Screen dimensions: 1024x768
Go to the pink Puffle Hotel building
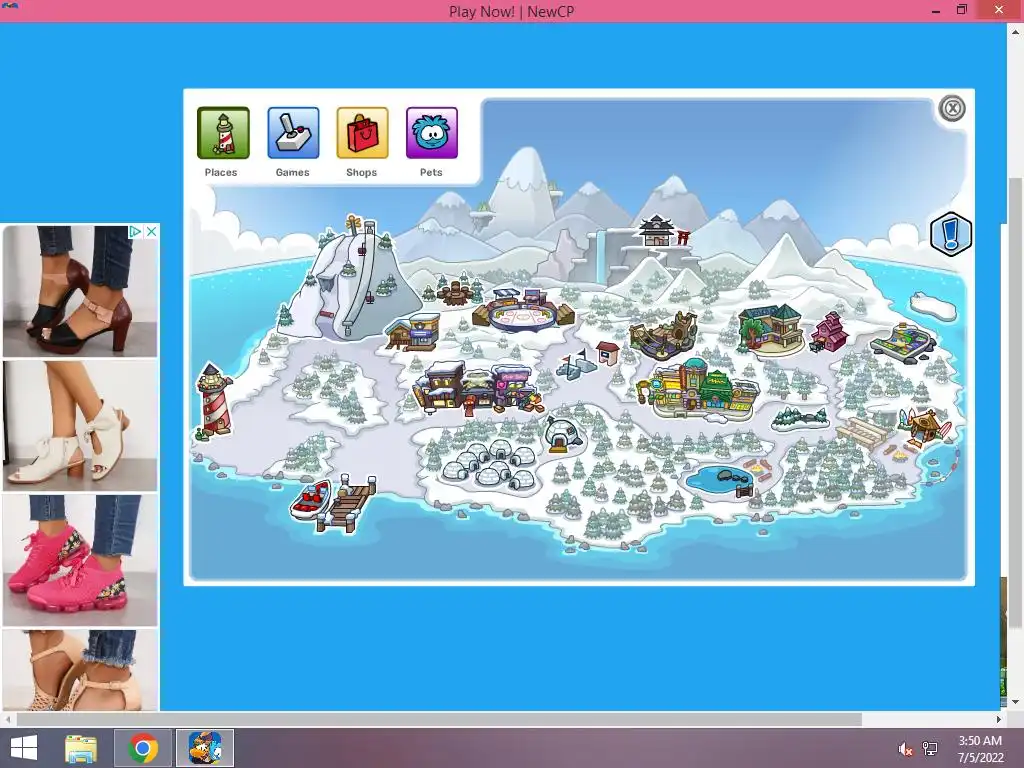point(829,331)
